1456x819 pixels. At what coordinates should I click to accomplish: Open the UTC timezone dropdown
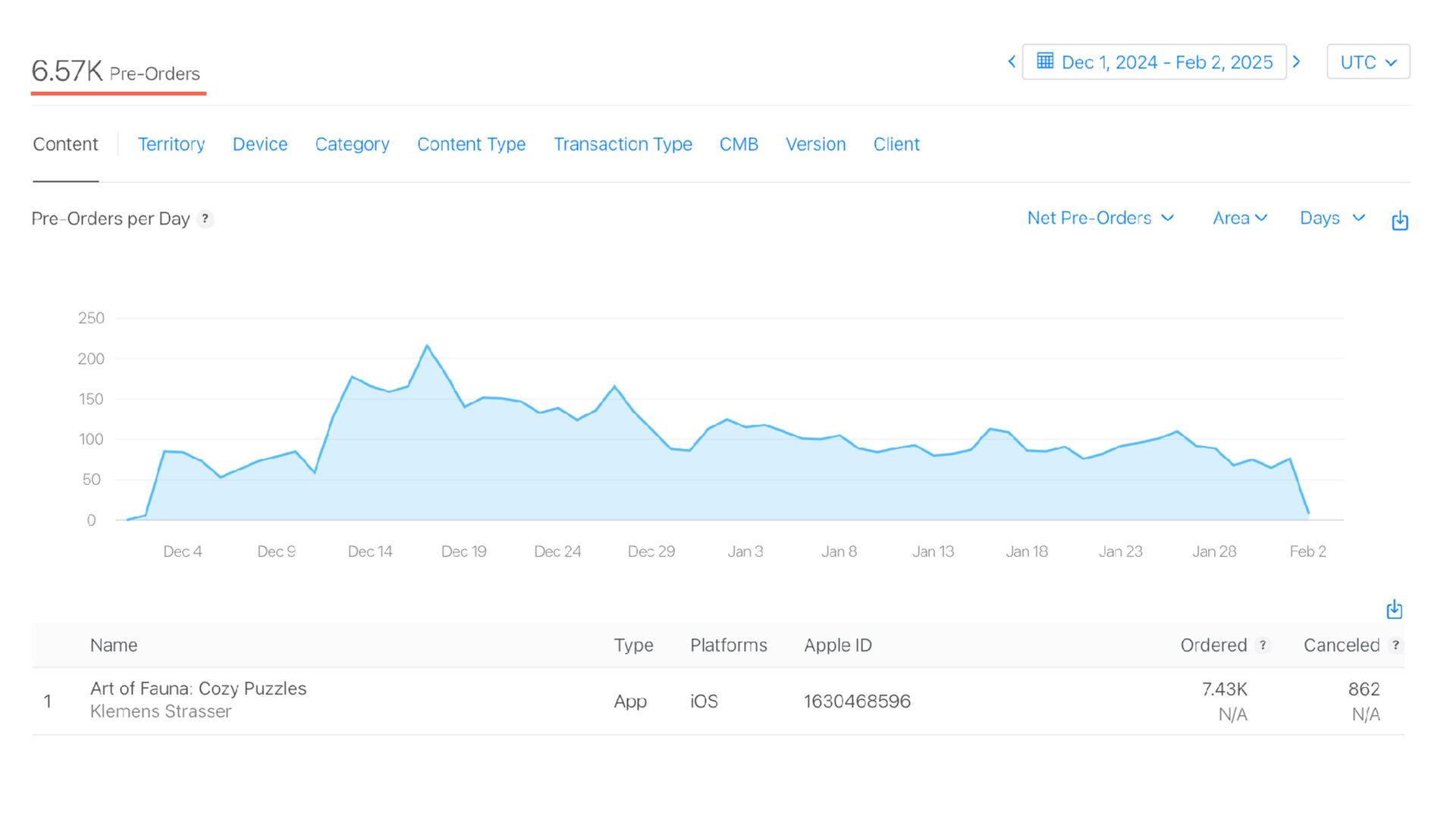coord(1368,62)
